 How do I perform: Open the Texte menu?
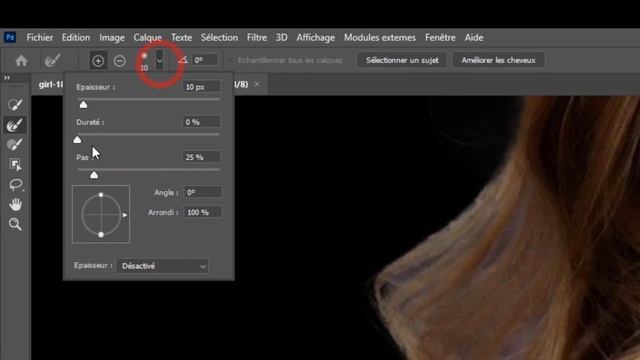tap(181, 38)
